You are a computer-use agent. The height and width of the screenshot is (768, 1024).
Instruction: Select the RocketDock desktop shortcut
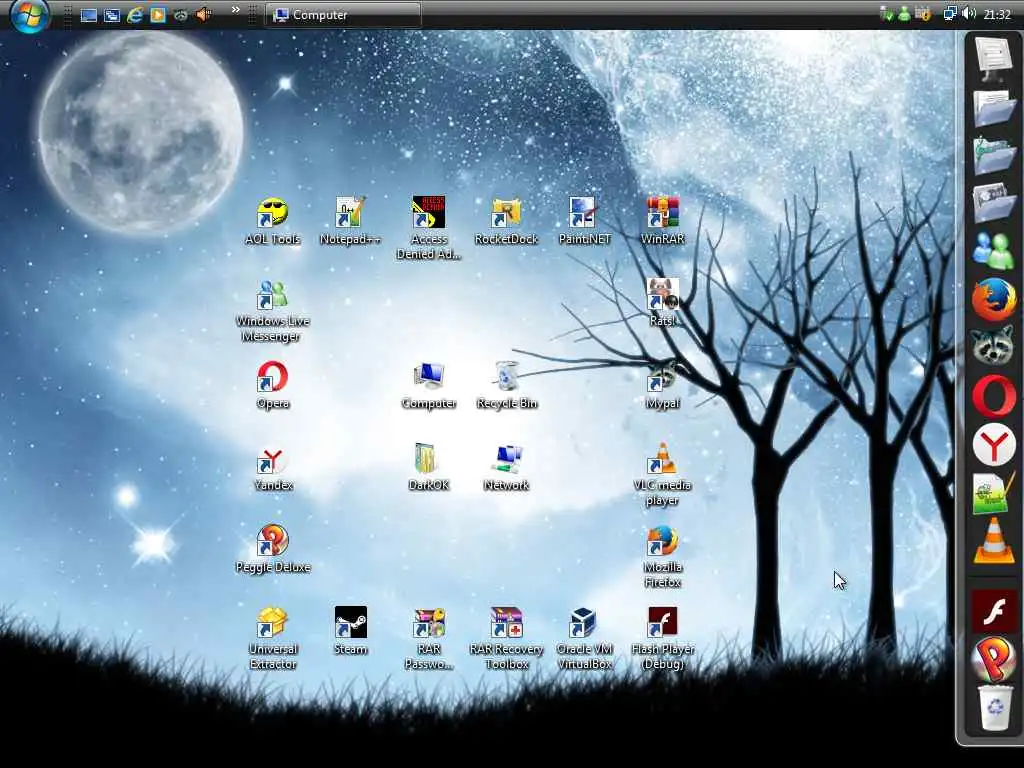pyautogui.click(x=506, y=221)
